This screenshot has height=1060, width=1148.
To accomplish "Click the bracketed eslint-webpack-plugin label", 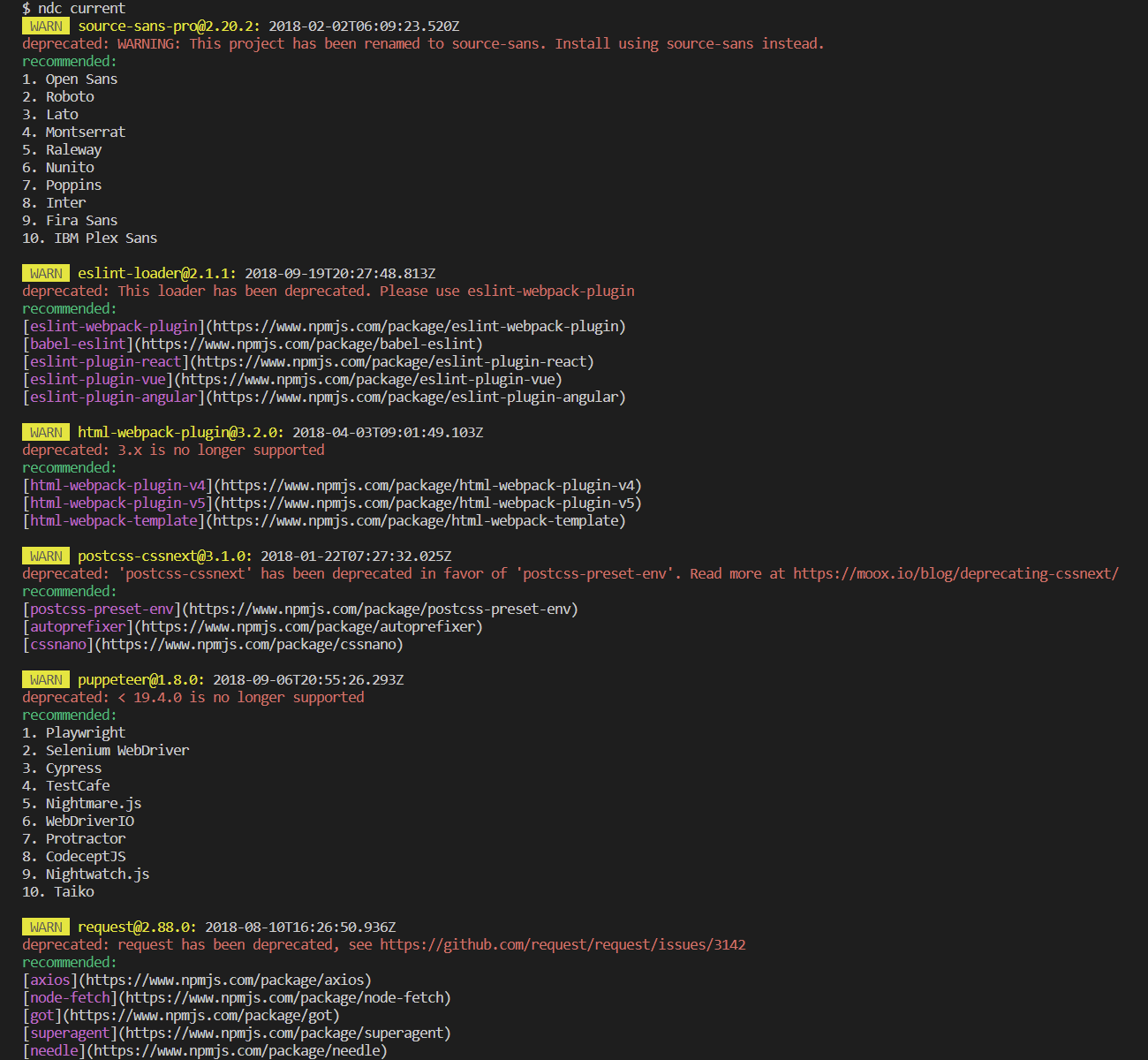I will pyautogui.click(x=114, y=327).
